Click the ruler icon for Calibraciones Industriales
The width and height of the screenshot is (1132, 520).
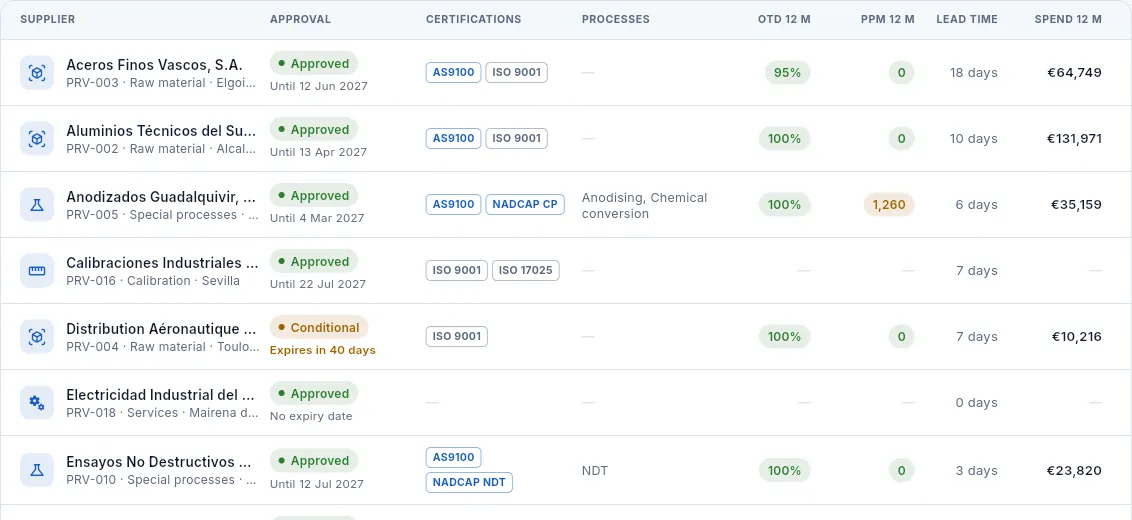tap(37, 271)
